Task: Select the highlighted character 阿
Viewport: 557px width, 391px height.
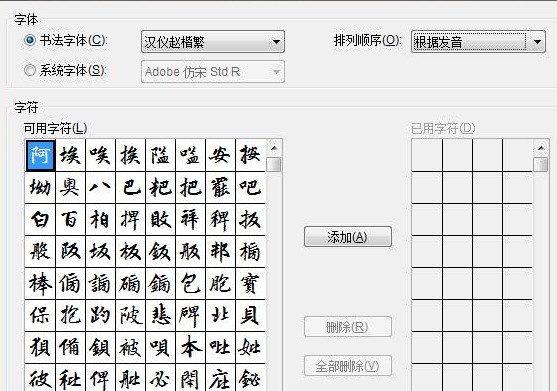Action: (x=40, y=155)
